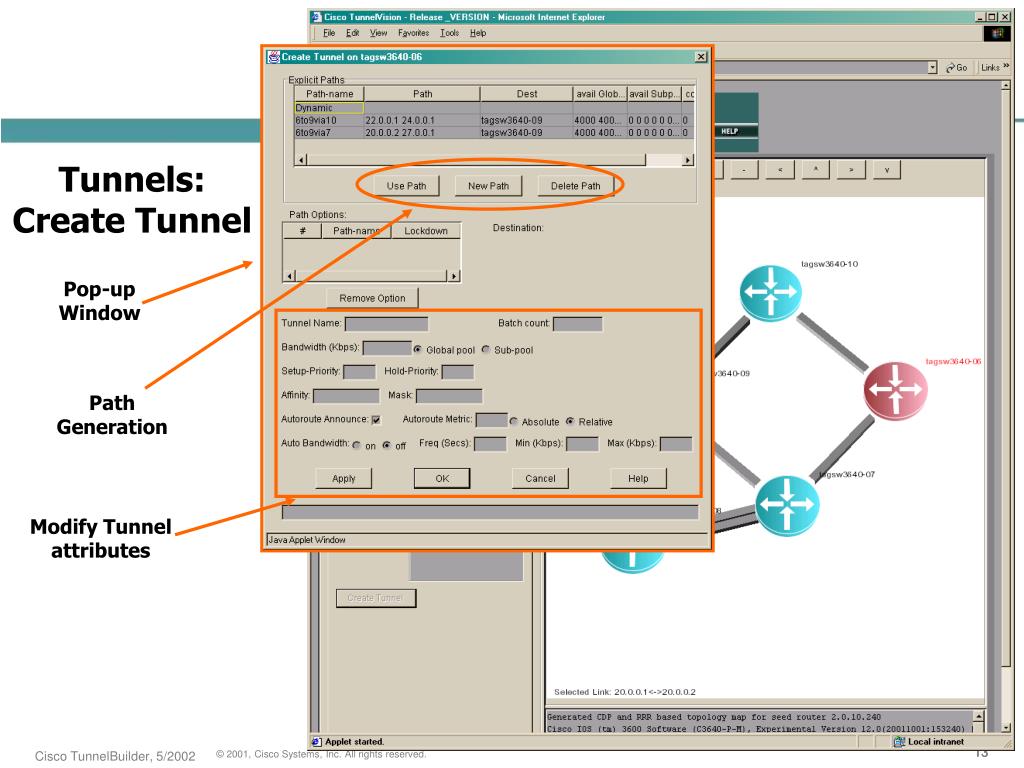Select the red tagsw3640-06 router icon
This screenshot has height=768, width=1024.
pos(895,390)
